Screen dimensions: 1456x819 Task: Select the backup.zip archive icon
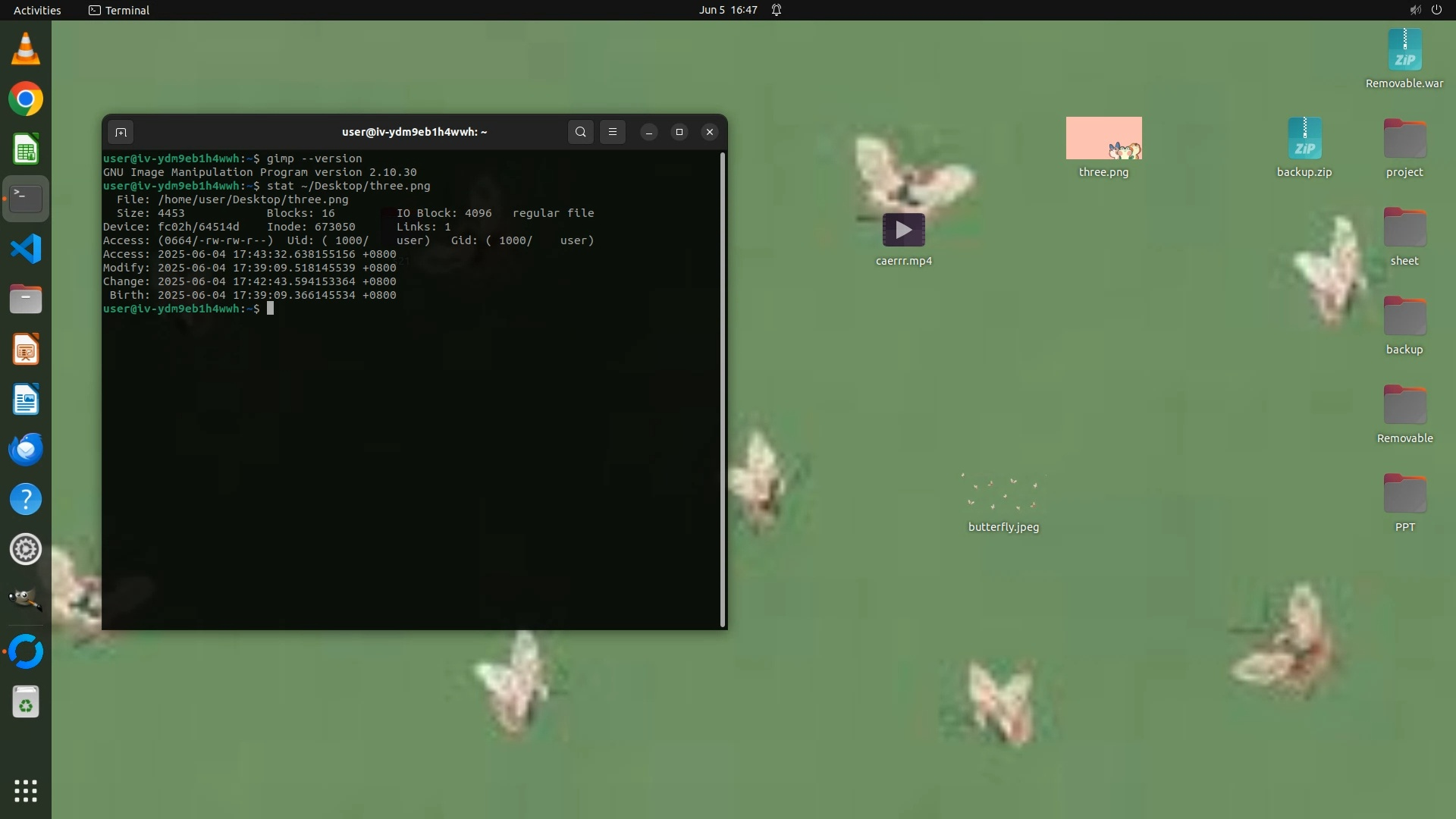pos(1304,139)
